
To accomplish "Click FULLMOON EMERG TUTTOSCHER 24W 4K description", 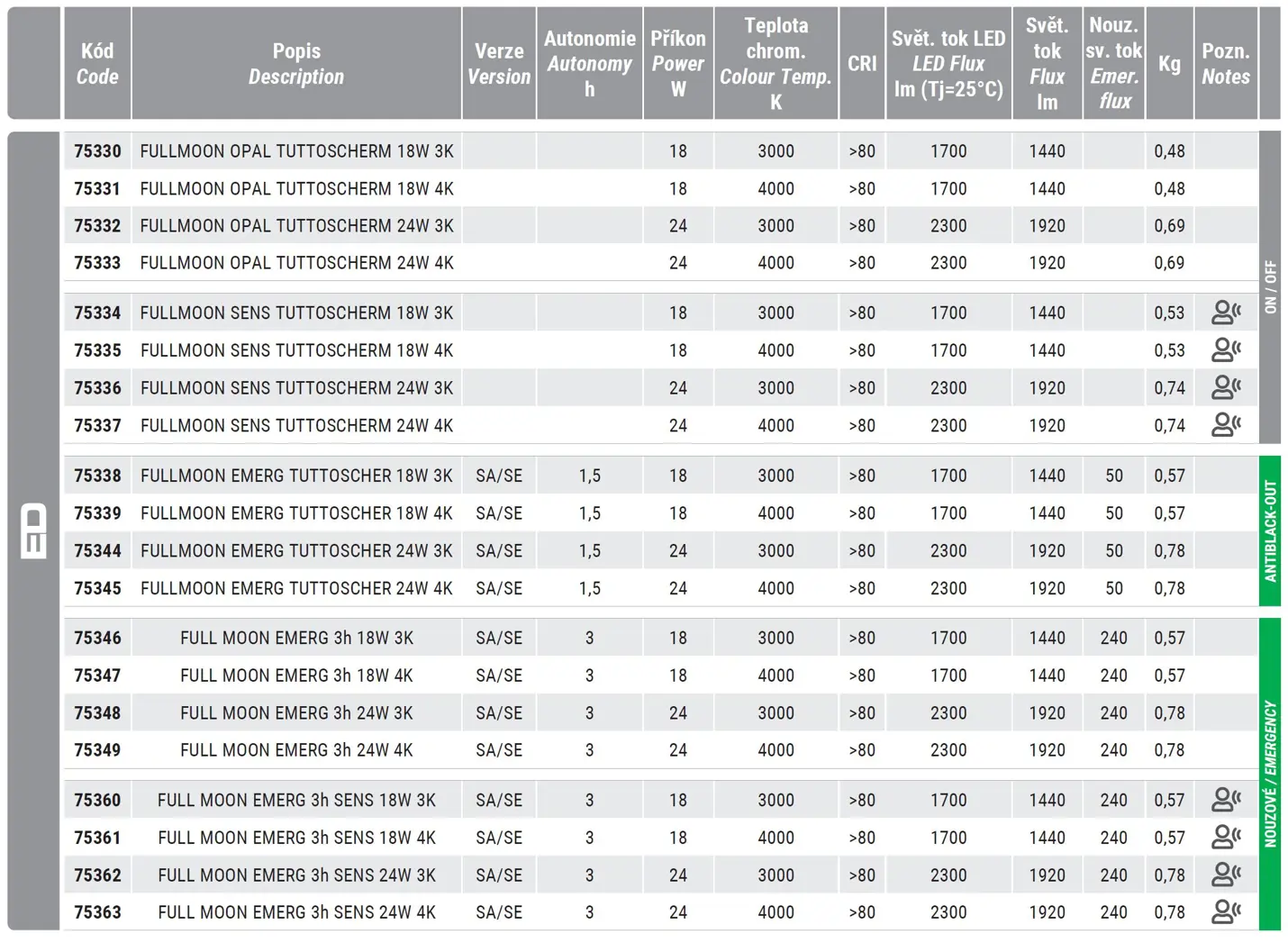I will point(296,588).
